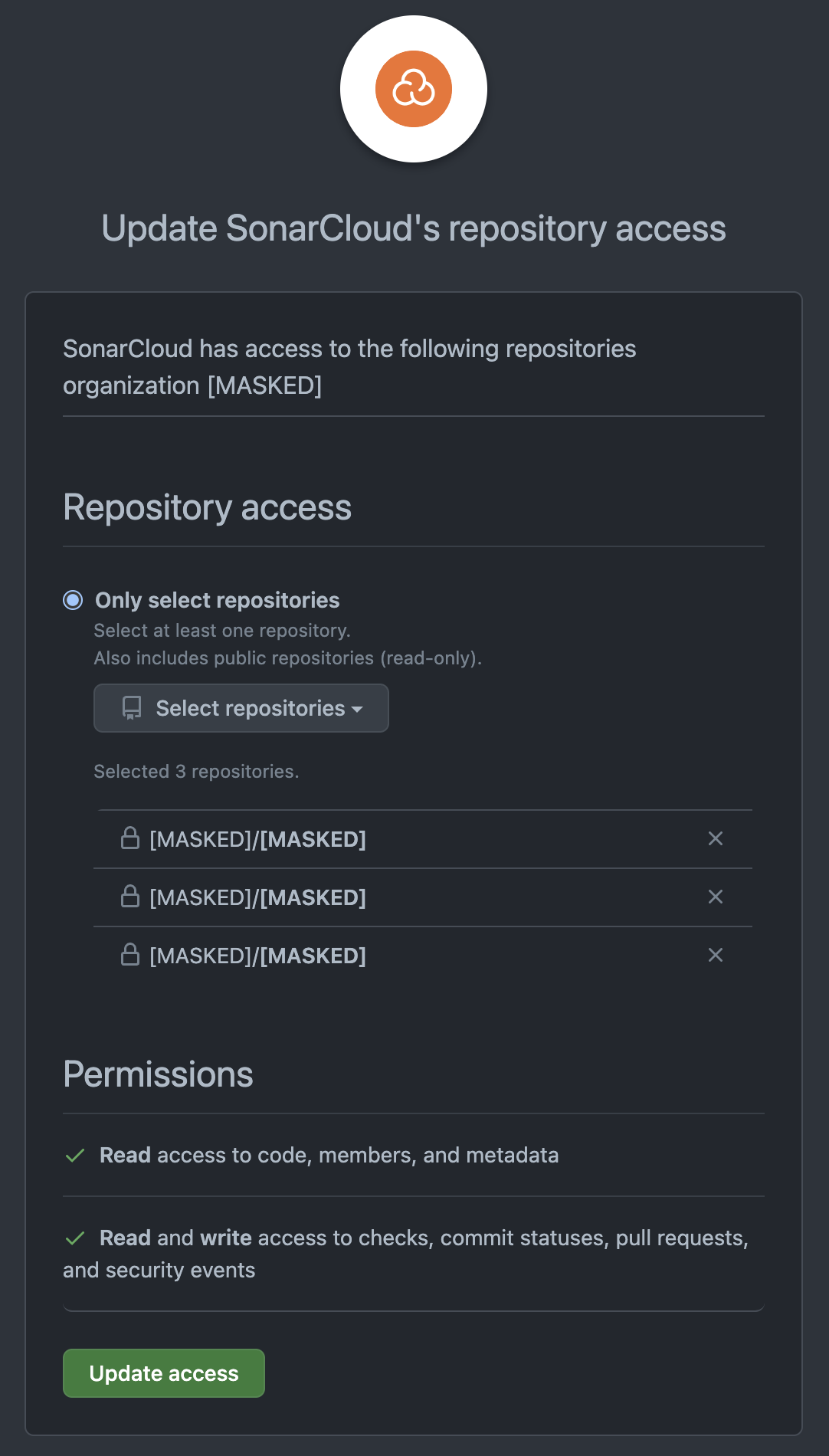829x1456 pixels.
Task: Click the second selected repository name
Action: coord(257,897)
